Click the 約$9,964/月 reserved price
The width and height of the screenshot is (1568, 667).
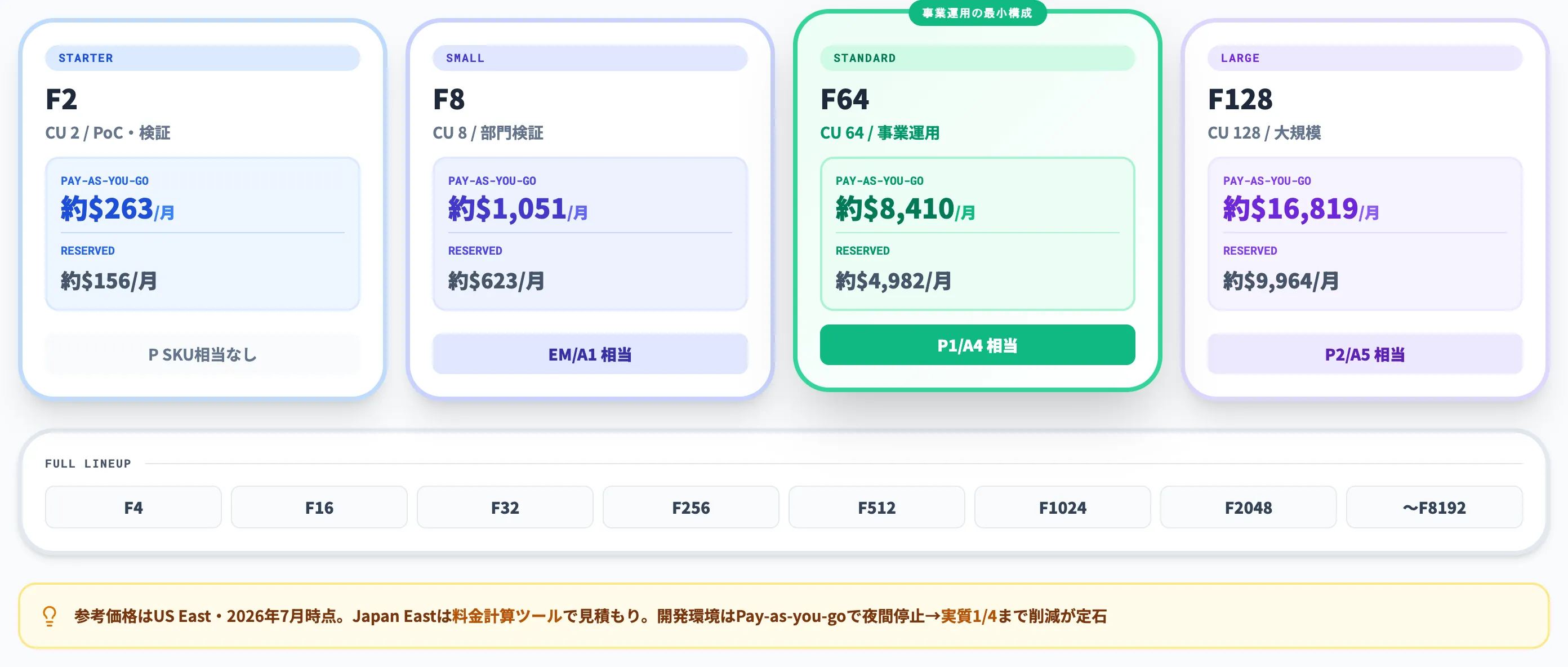(1281, 281)
